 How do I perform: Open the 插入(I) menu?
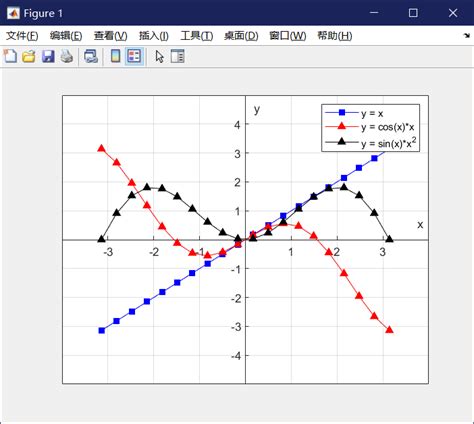[154, 36]
